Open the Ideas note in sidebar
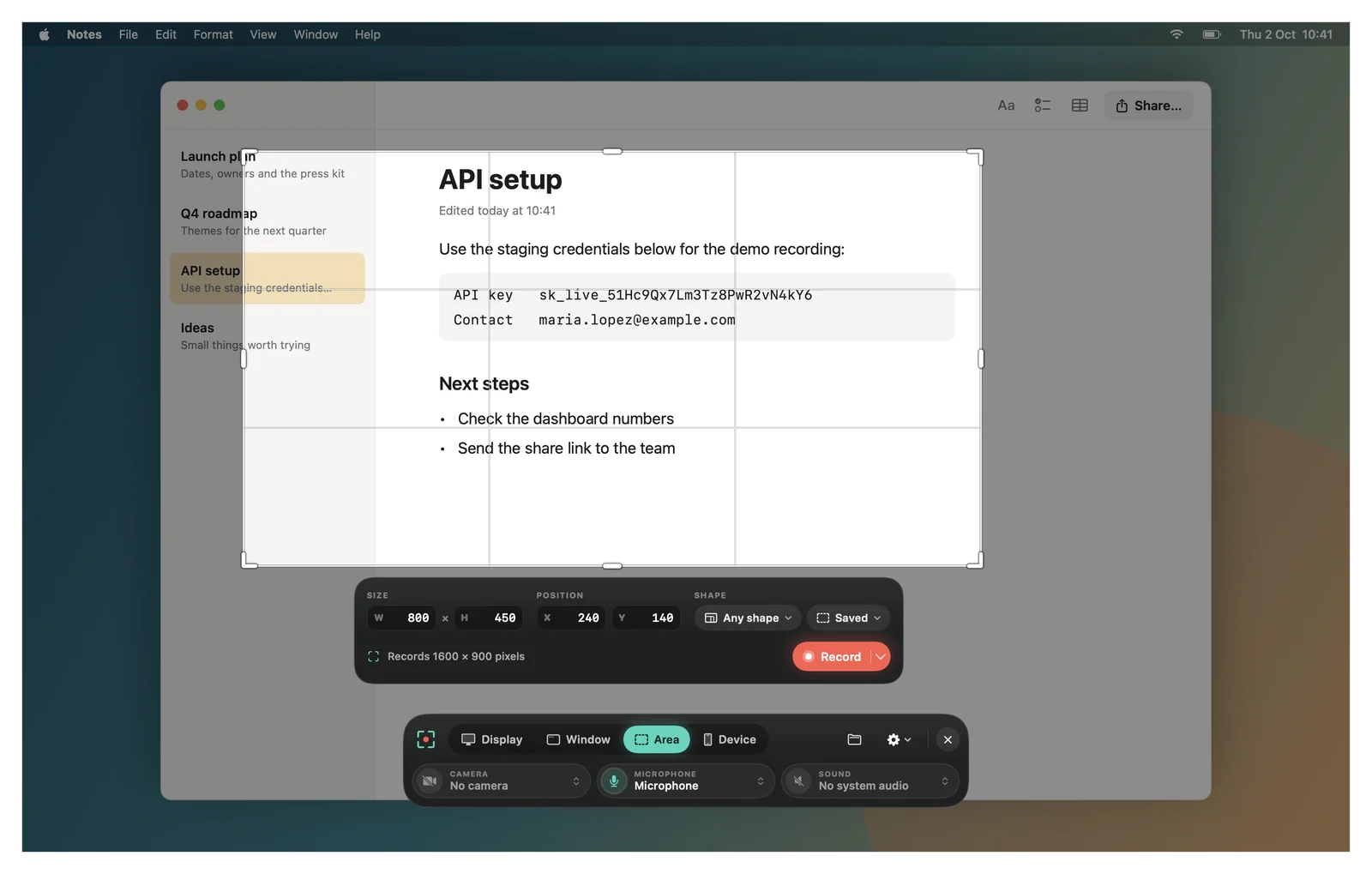This screenshot has width=1372, height=874. pos(268,335)
